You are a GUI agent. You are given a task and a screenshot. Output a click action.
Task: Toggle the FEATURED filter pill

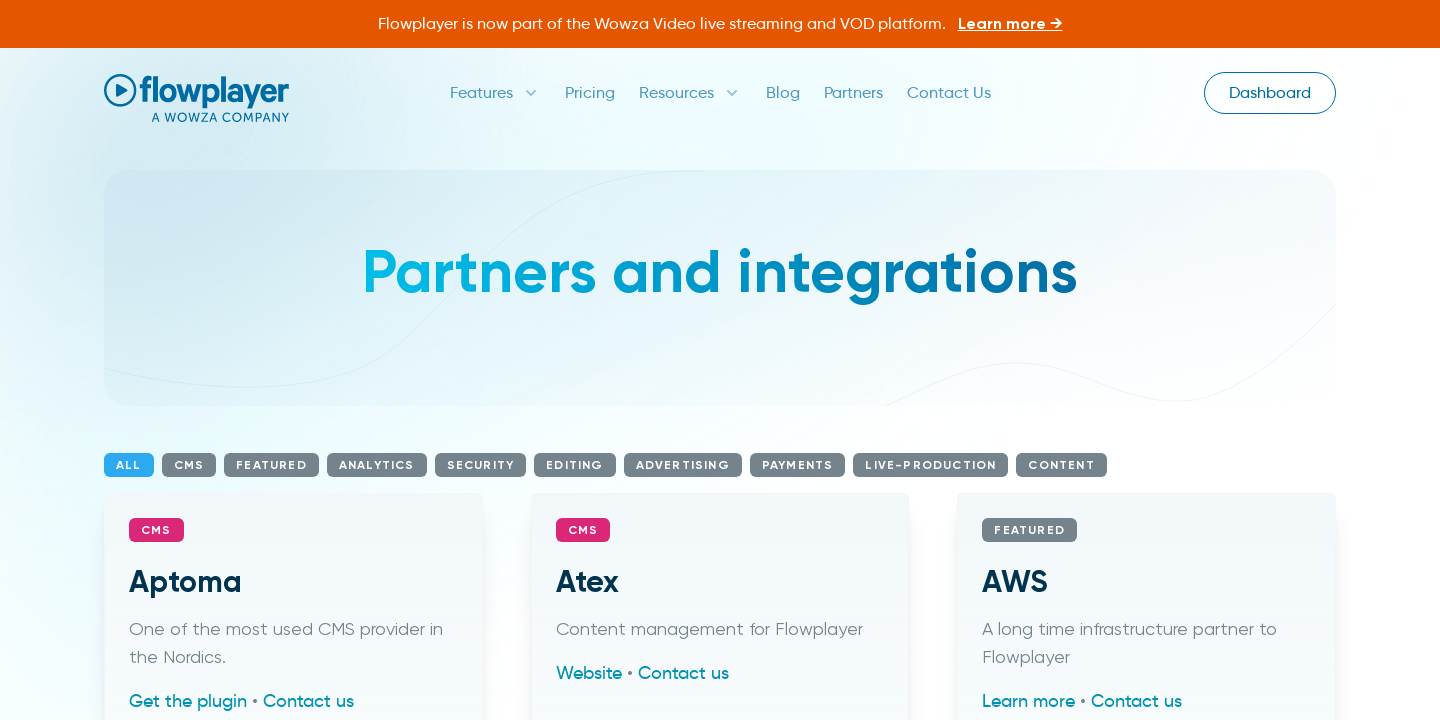pyautogui.click(x=271, y=465)
